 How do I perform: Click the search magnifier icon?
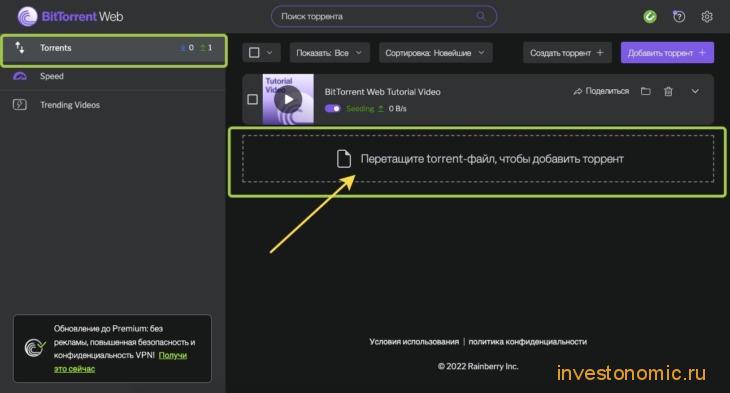point(481,16)
